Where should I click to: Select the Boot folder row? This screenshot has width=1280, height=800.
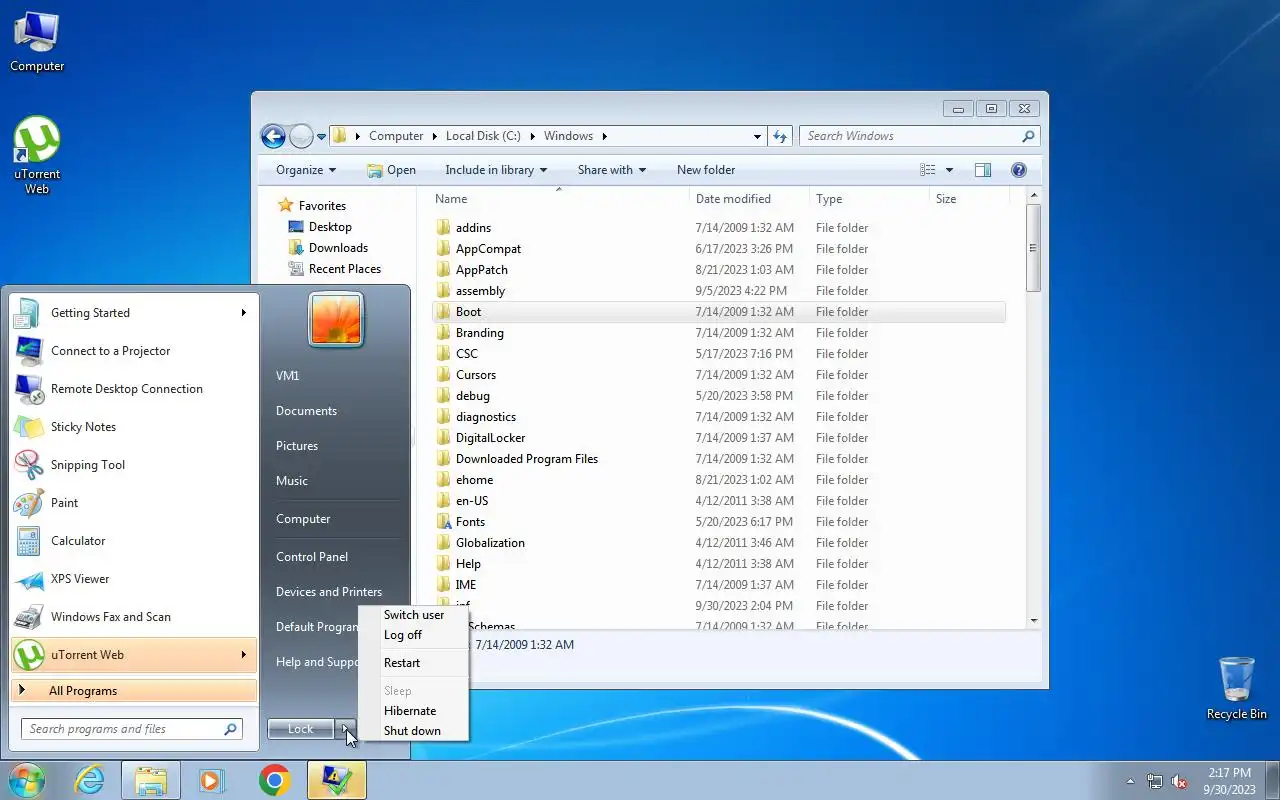(x=719, y=312)
